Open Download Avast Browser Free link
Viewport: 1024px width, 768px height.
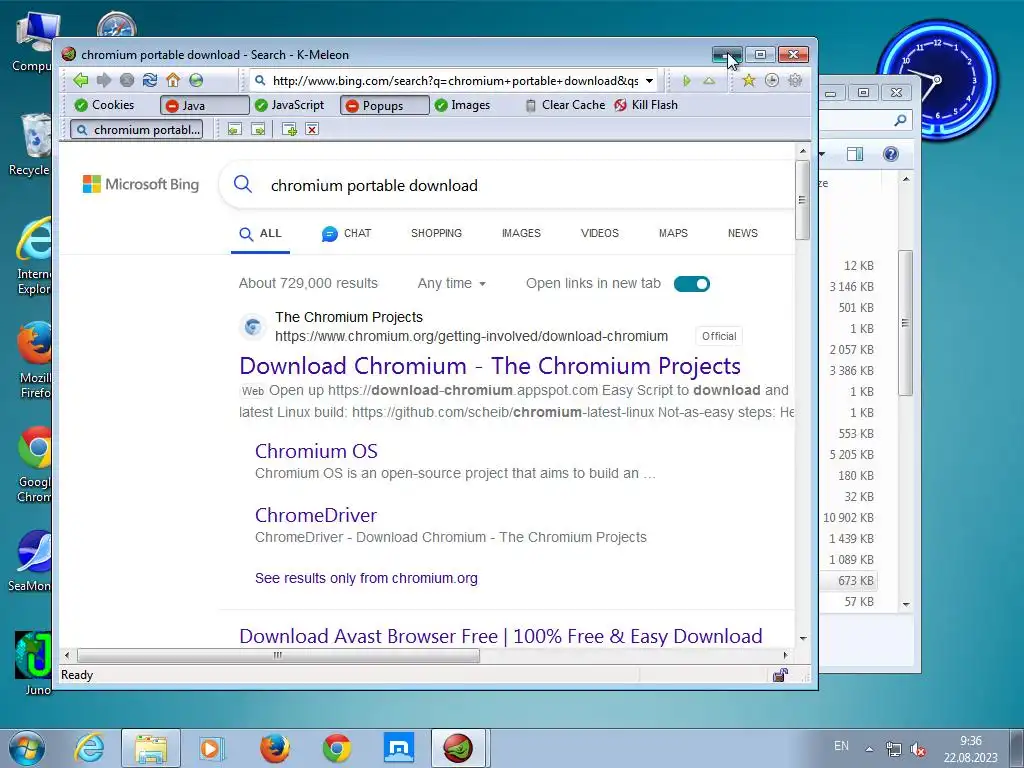click(501, 636)
